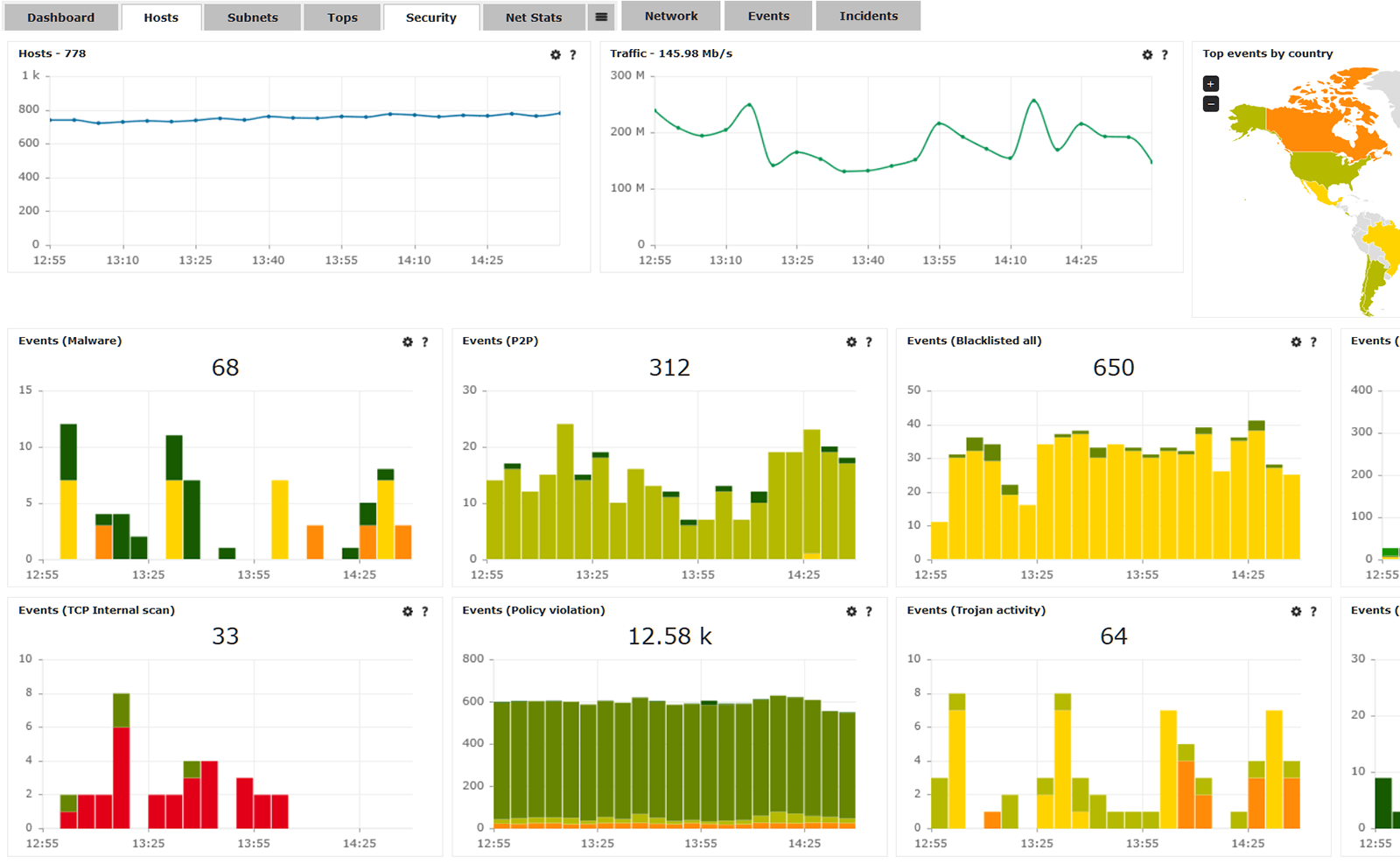Viewport: 1400px width, 864px height.
Task: Select the Net Stats tab
Action: click(x=533, y=18)
